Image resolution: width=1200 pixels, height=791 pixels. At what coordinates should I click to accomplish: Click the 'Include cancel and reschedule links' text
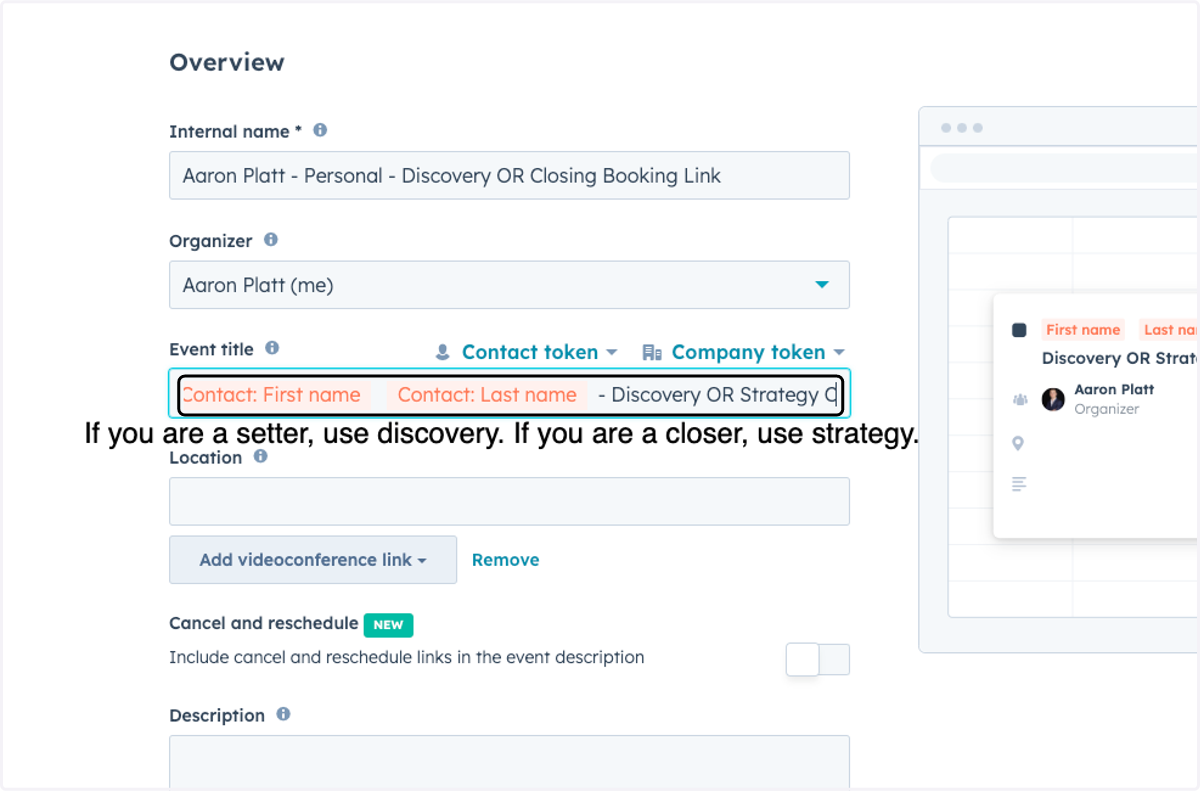pyautogui.click(x=407, y=657)
